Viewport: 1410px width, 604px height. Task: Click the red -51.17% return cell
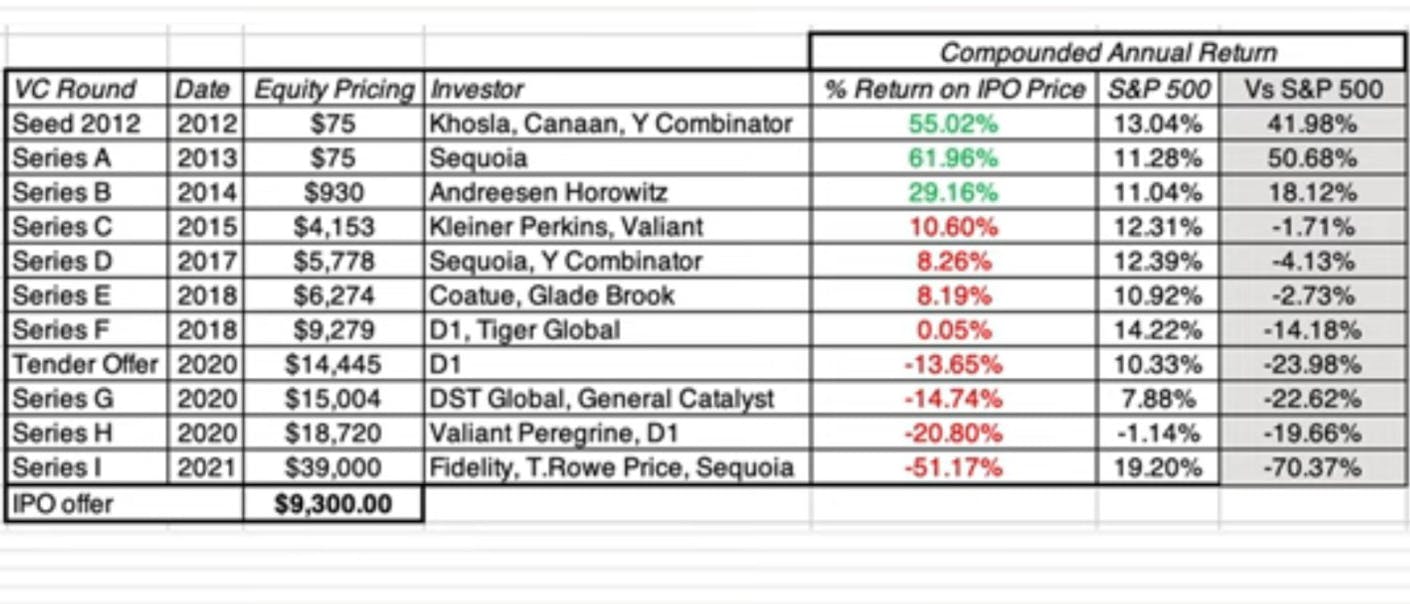pyautogui.click(x=954, y=467)
